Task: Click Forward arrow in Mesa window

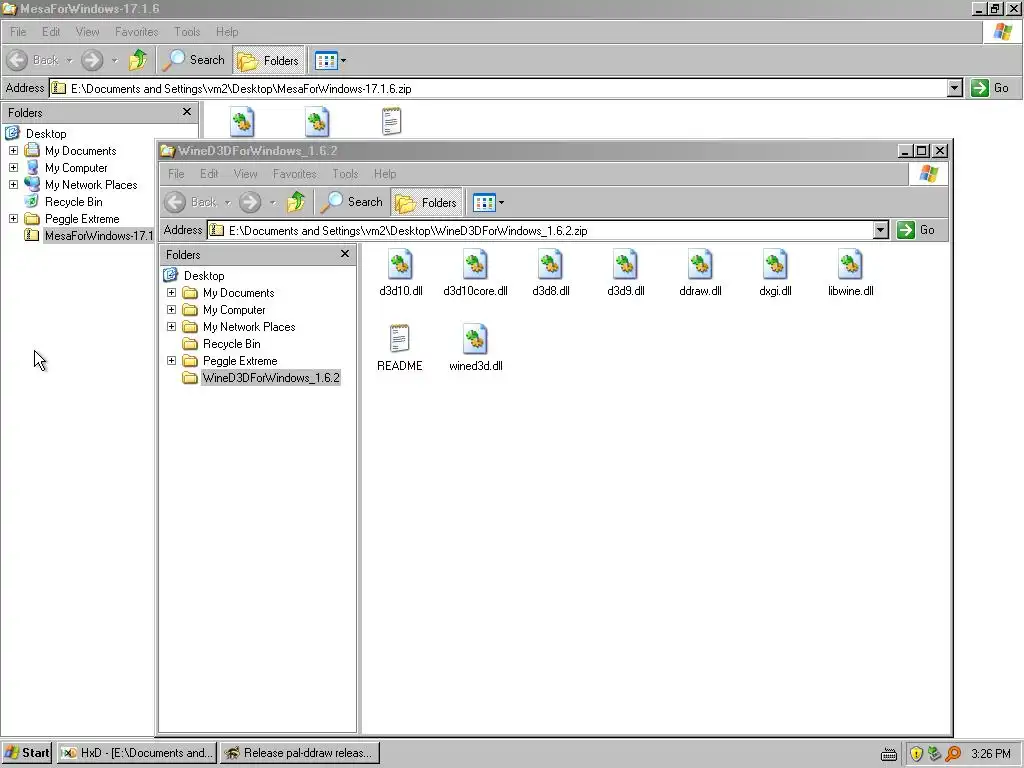Action: pos(92,60)
